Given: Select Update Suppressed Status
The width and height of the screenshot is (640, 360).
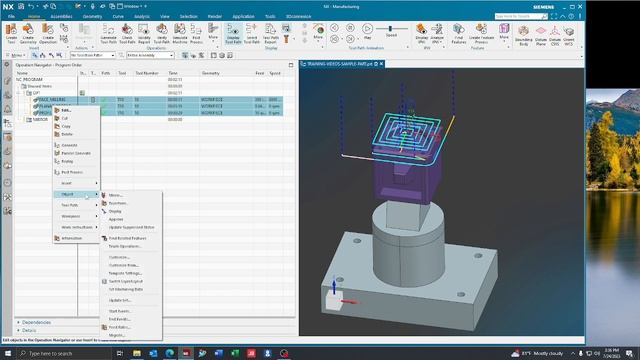Looking at the screenshot, I should [x=131, y=227].
